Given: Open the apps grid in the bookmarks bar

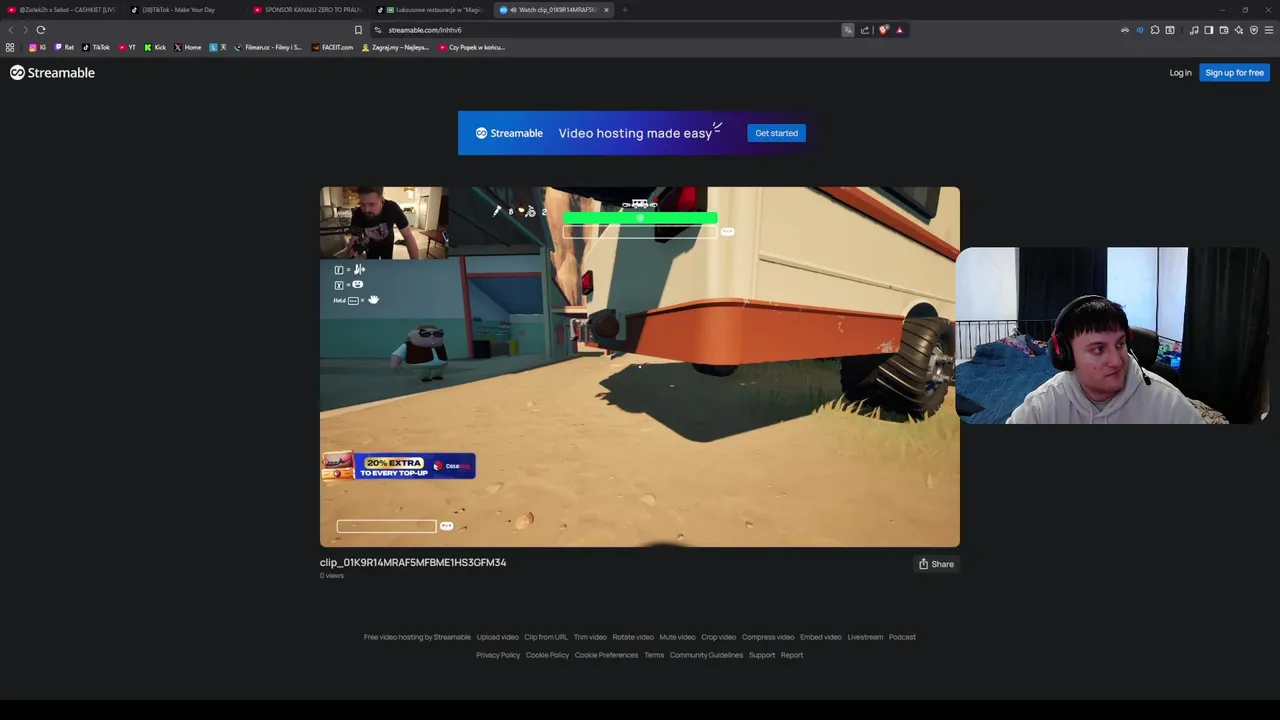Looking at the screenshot, I should point(10,47).
